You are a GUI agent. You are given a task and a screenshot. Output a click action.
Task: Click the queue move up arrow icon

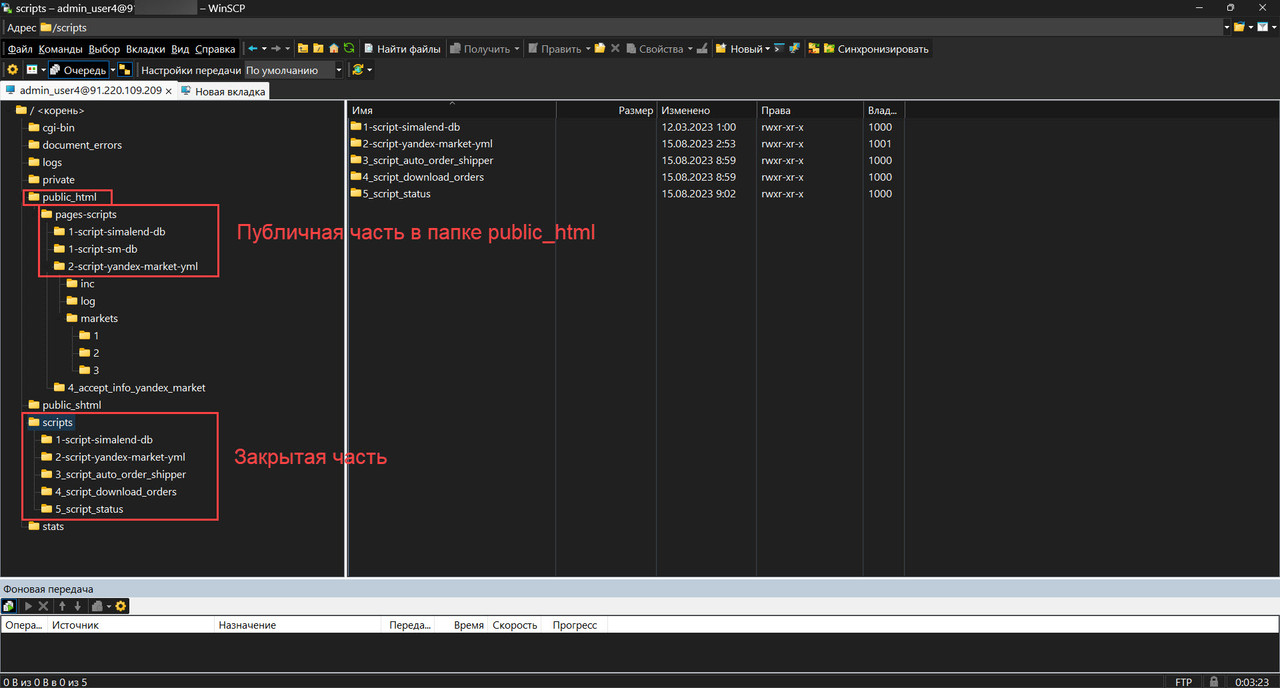62,606
